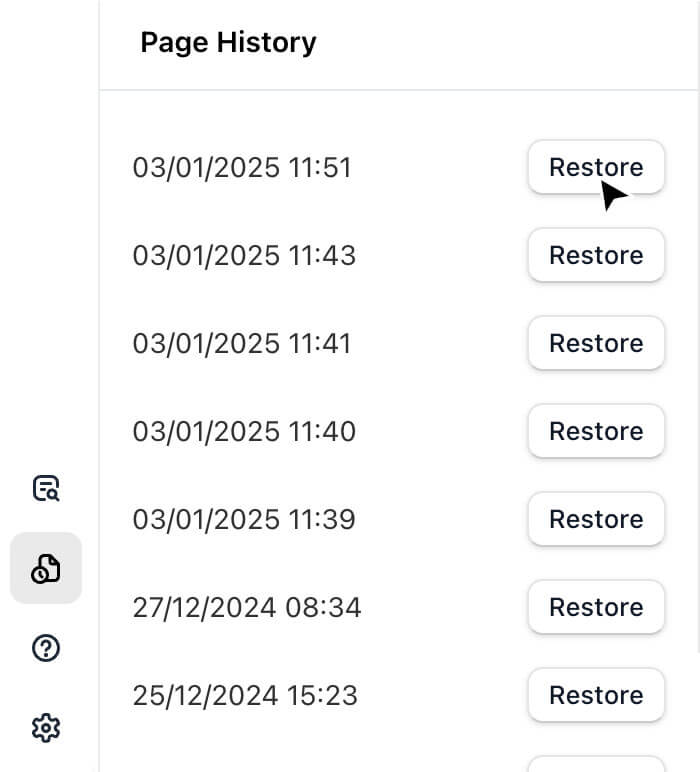This screenshot has width=700, height=772.
Task: Restore the 03/01/2025 11:43 version
Action: (x=596, y=255)
